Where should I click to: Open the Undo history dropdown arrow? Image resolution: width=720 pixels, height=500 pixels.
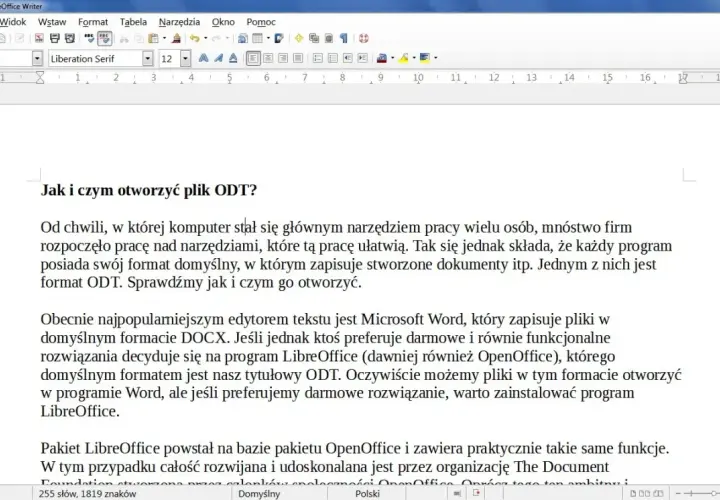(x=205, y=39)
